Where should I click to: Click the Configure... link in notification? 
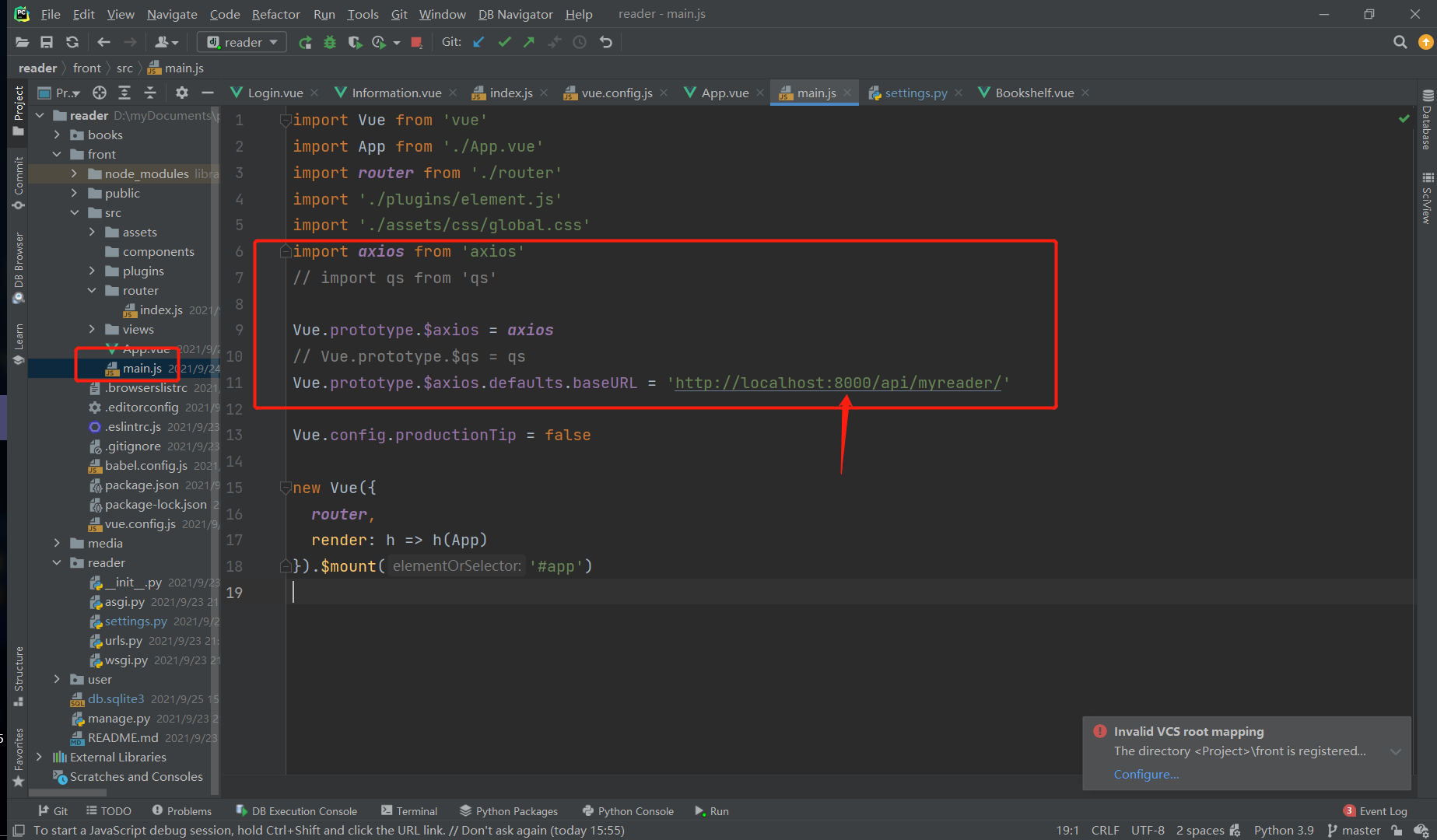(x=1146, y=774)
